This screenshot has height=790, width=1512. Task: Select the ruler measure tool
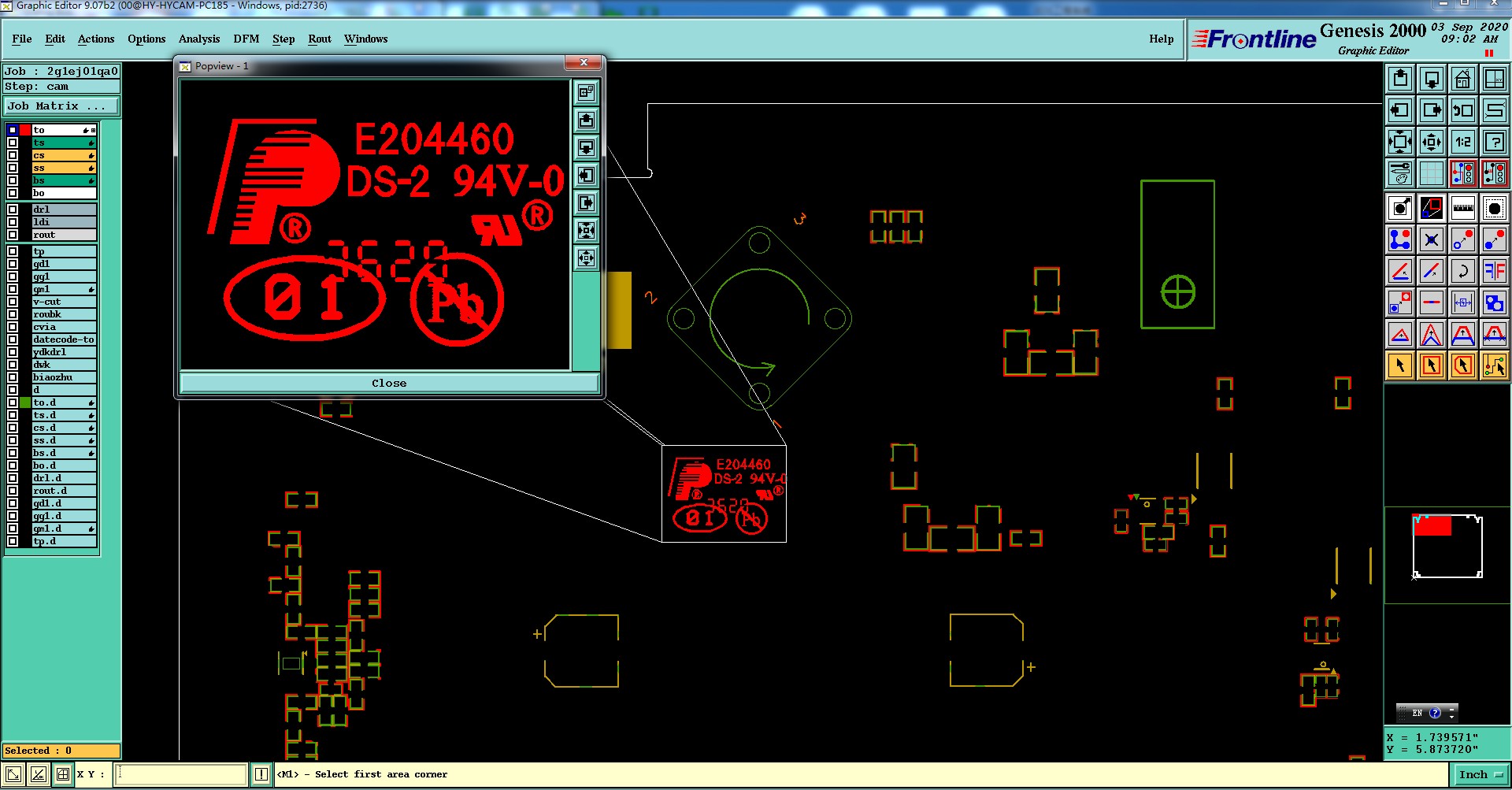click(x=1463, y=208)
